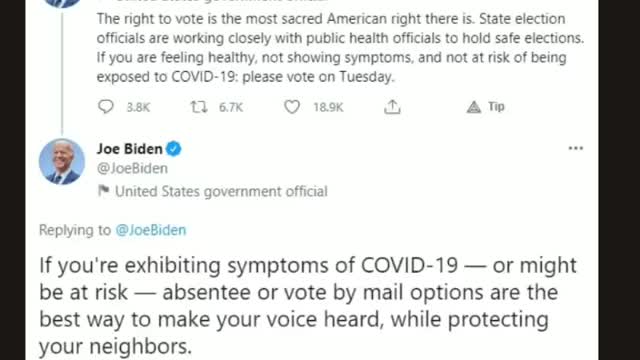
Task: Click the reply speech bubble icon
Action: [106, 107]
